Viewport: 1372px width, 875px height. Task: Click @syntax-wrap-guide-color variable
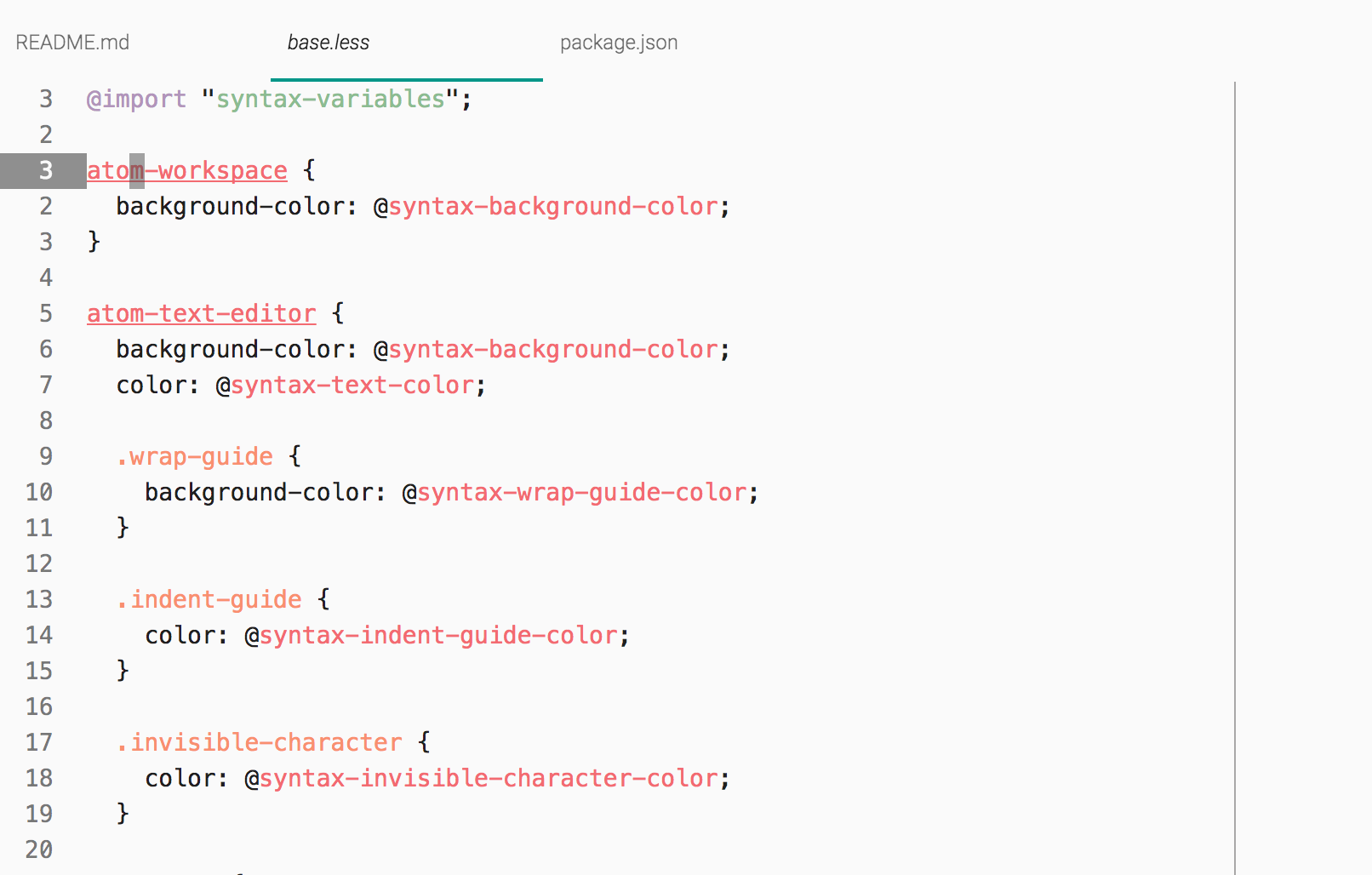click(x=575, y=492)
